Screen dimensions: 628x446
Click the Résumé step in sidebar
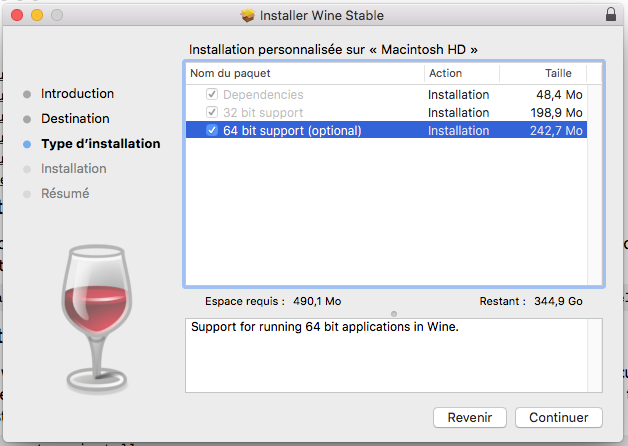pyautogui.click(x=65, y=194)
